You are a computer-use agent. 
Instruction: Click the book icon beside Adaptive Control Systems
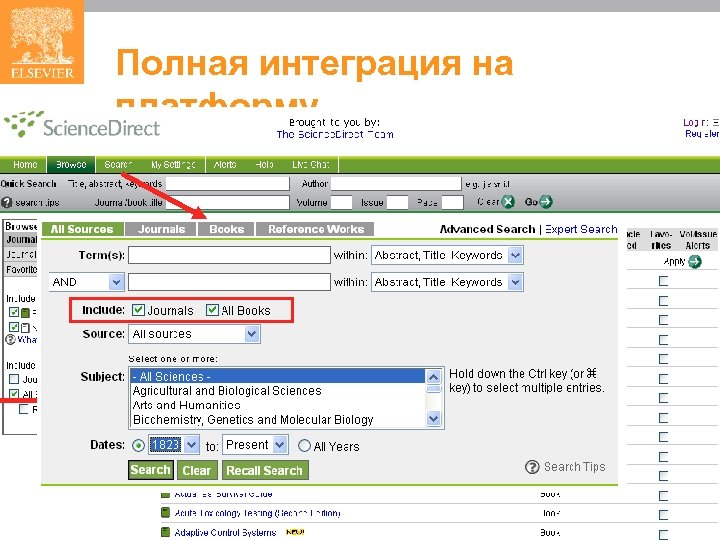click(x=165, y=532)
